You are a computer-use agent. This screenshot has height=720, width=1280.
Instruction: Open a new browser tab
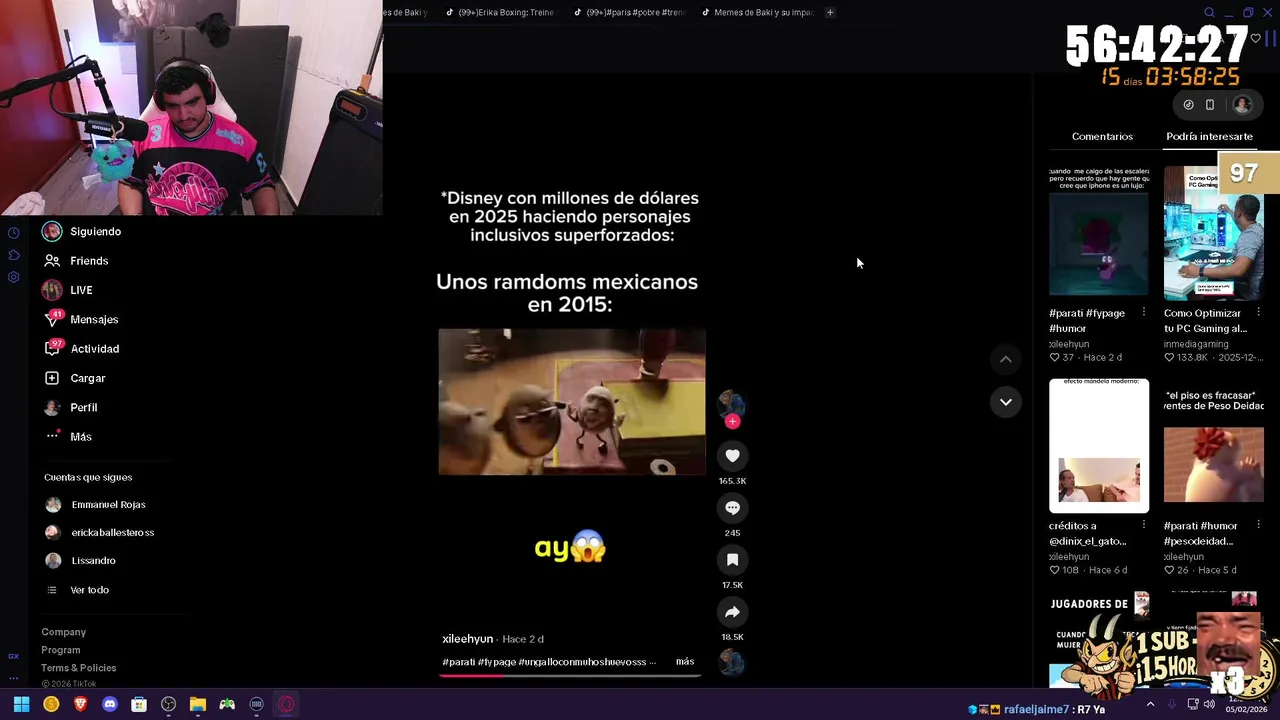point(830,13)
